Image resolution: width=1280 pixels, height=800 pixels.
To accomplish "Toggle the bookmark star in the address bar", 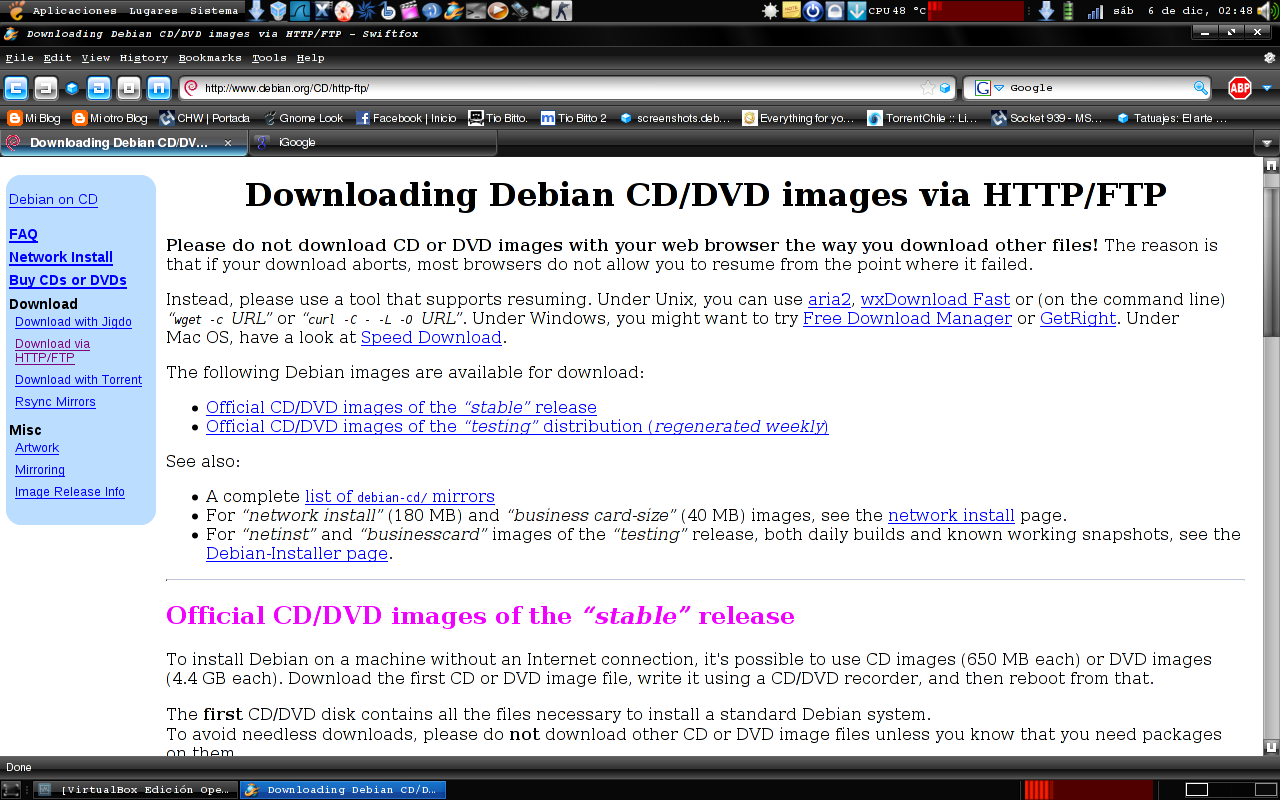I will tap(928, 87).
